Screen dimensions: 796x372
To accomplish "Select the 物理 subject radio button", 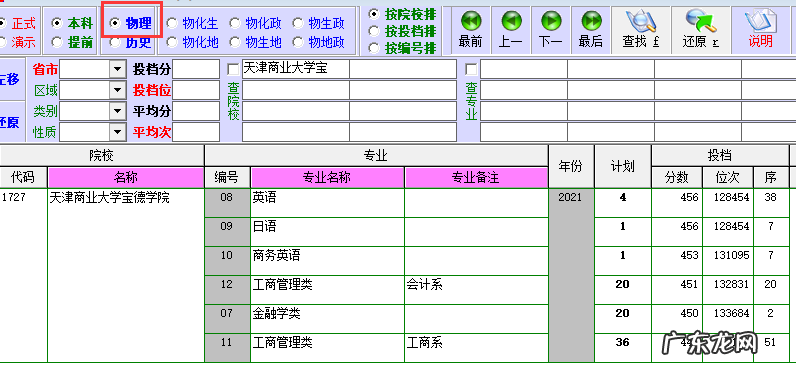I will click(115, 23).
